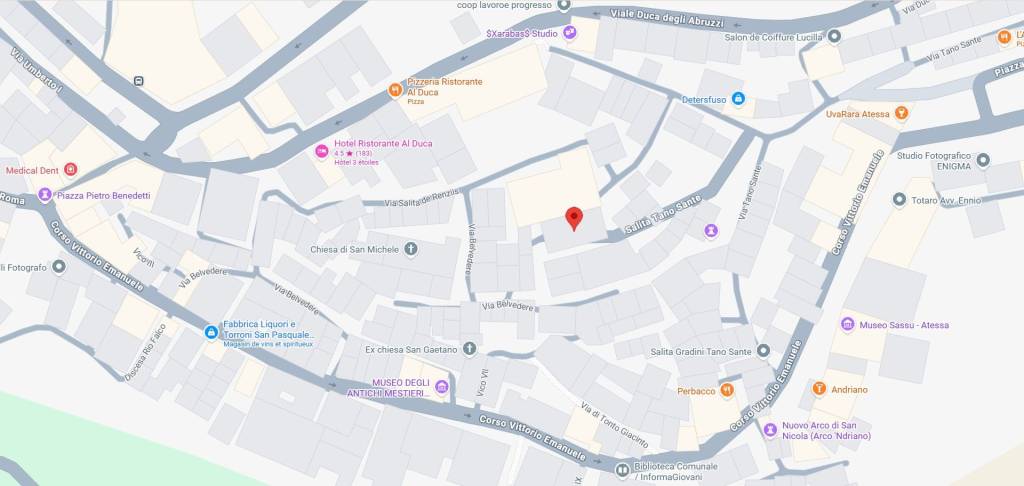Click Museo degli Antichi Mestieri label

[x=389, y=388]
